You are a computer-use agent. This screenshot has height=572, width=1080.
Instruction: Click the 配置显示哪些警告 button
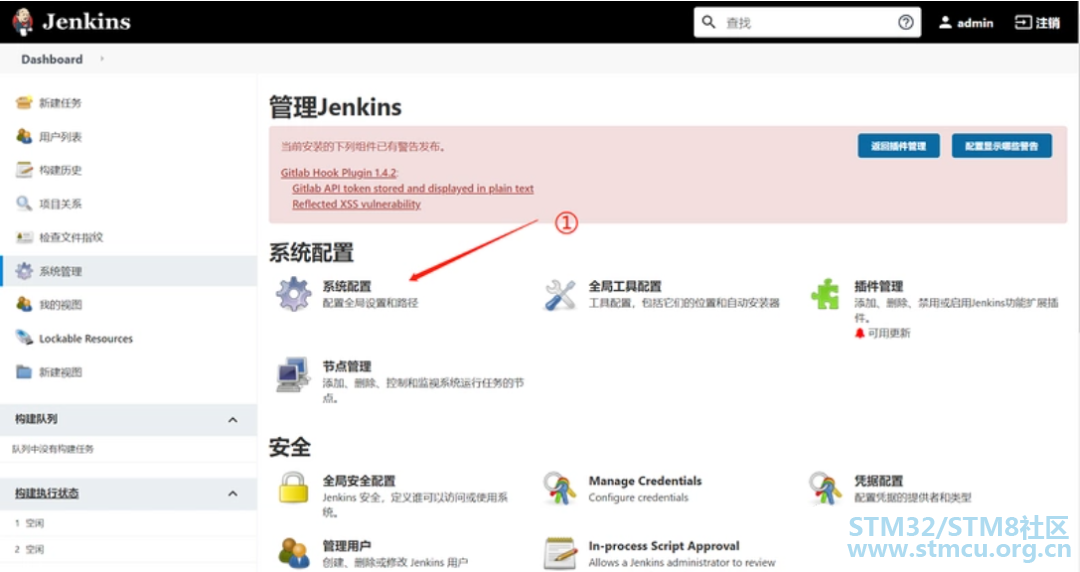1001,145
